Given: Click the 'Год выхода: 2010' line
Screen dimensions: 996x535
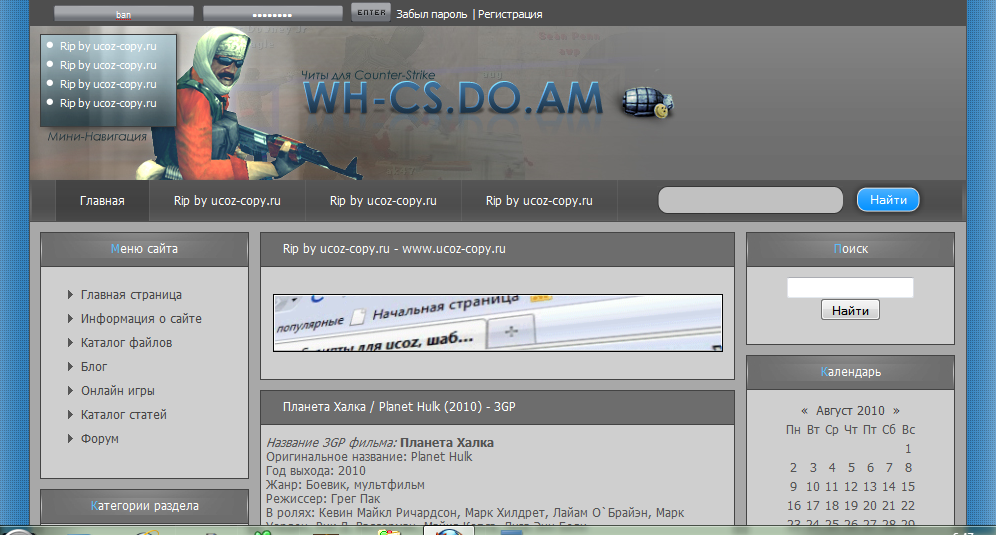Looking at the screenshot, I should tap(316, 471).
